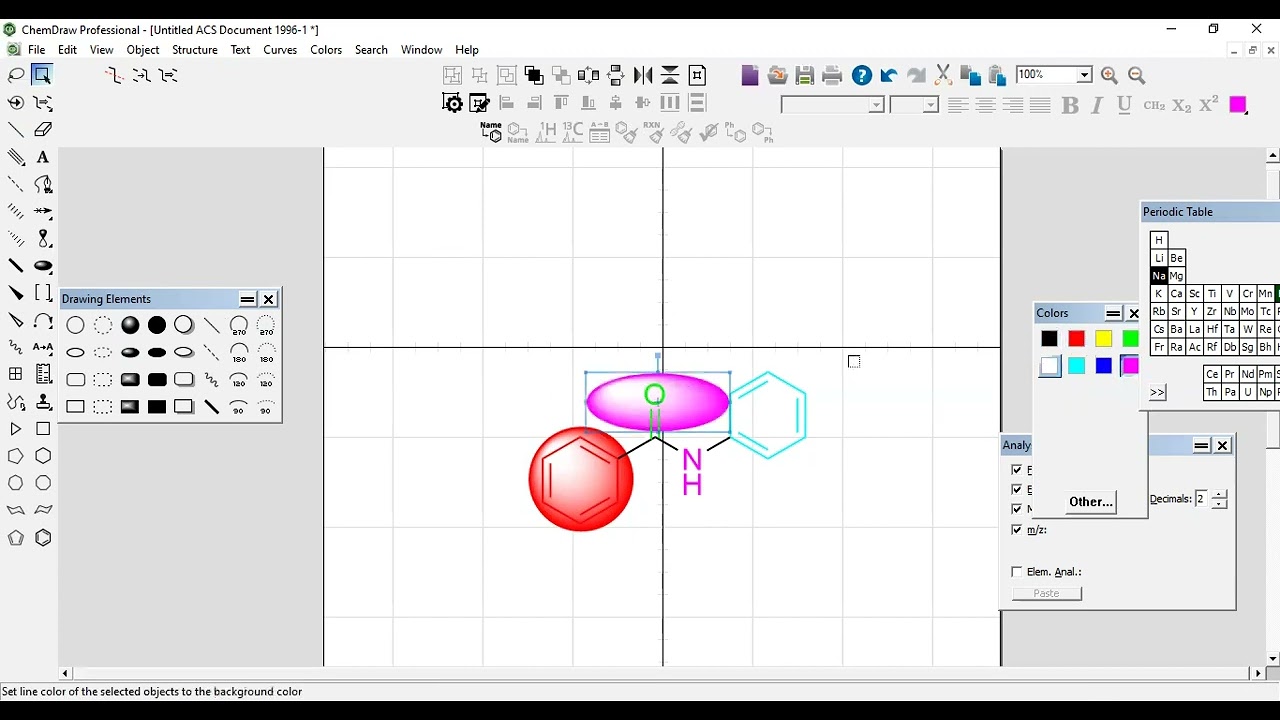Image resolution: width=1280 pixels, height=720 pixels.
Task: Select Na in the Periodic Table
Action: [1158, 276]
